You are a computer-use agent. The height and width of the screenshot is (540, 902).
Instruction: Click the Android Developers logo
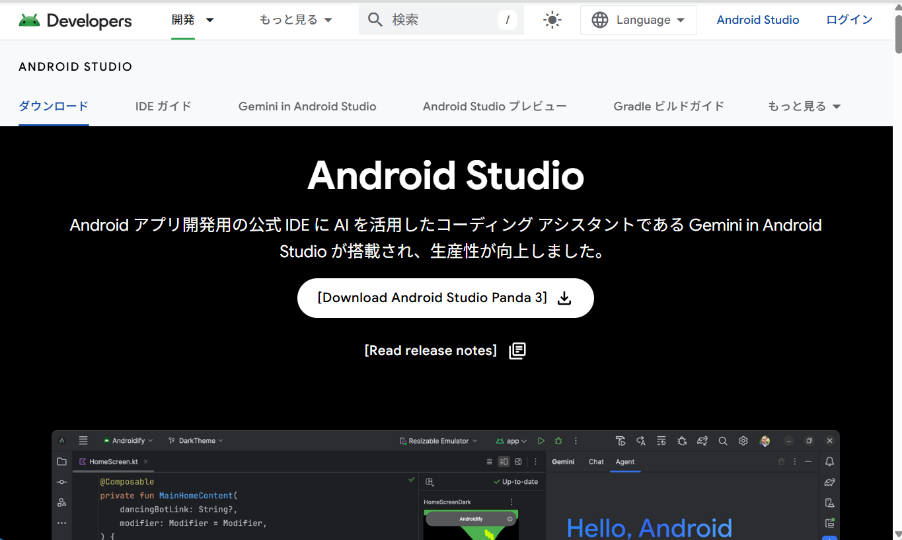75,20
